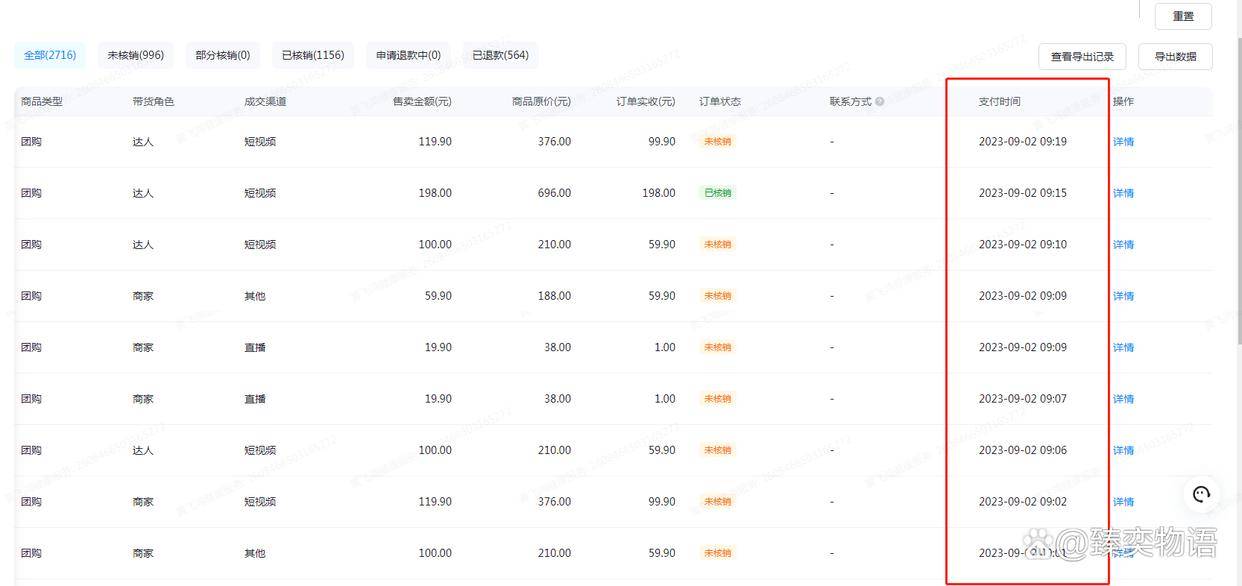1242x586 pixels.
Task: Click the 短视频 channel cell in first row
Action: tap(258, 141)
